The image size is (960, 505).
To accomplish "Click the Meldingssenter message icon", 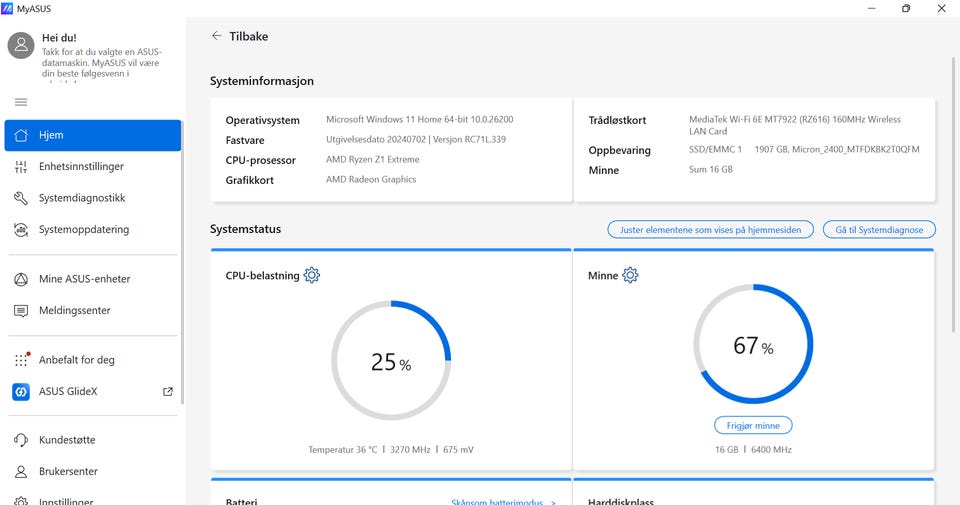I will click(x=21, y=311).
